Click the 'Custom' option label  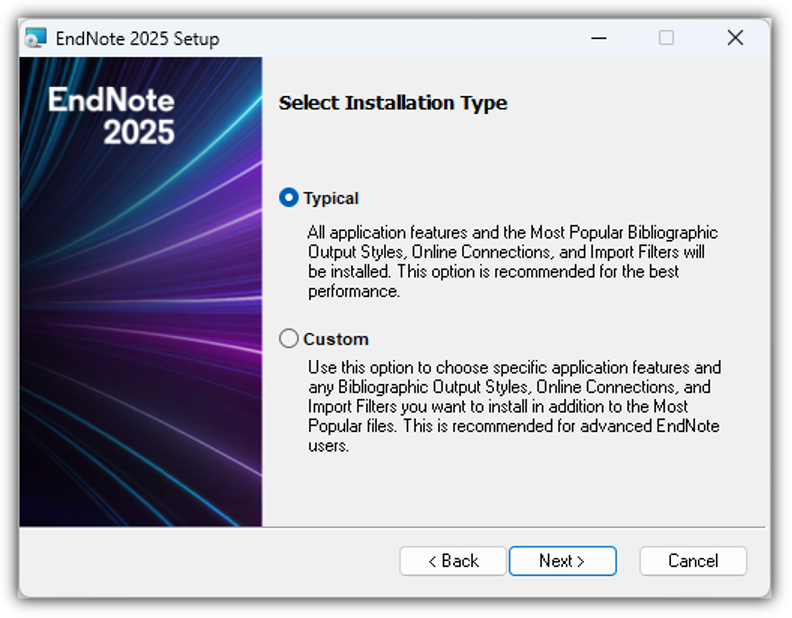click(336, 339)
